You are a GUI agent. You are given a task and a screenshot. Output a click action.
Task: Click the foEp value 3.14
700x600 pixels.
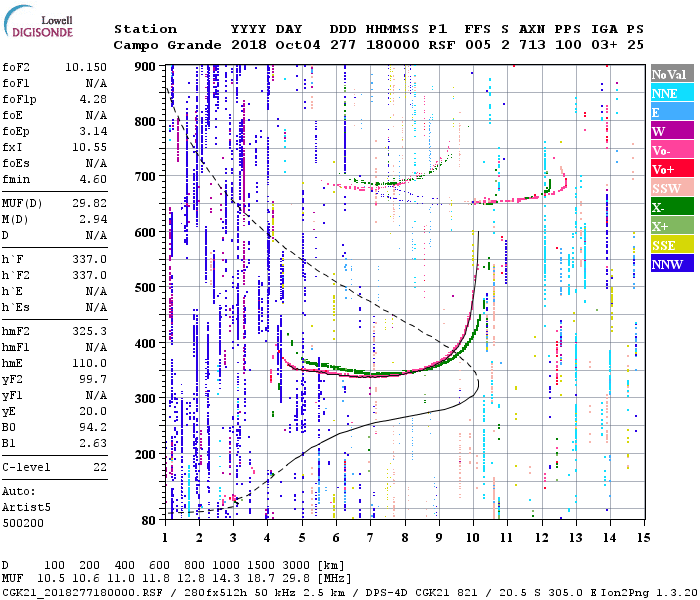coord(93,131)
